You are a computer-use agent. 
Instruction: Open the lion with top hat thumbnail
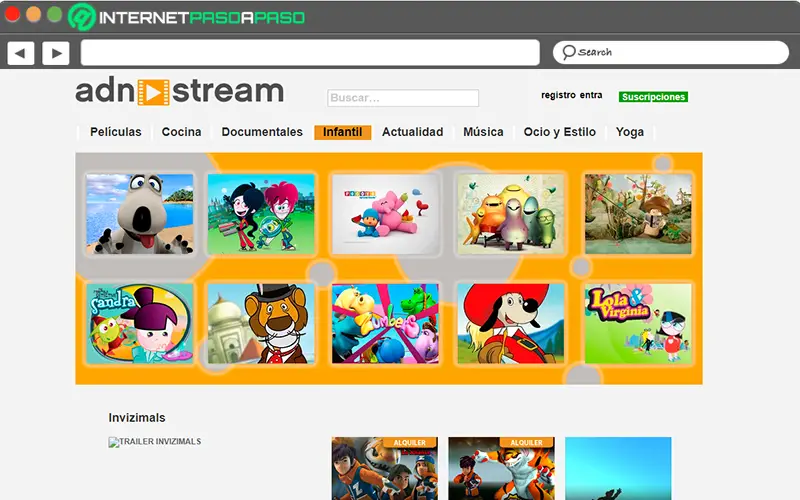click(x=261, y=324)
